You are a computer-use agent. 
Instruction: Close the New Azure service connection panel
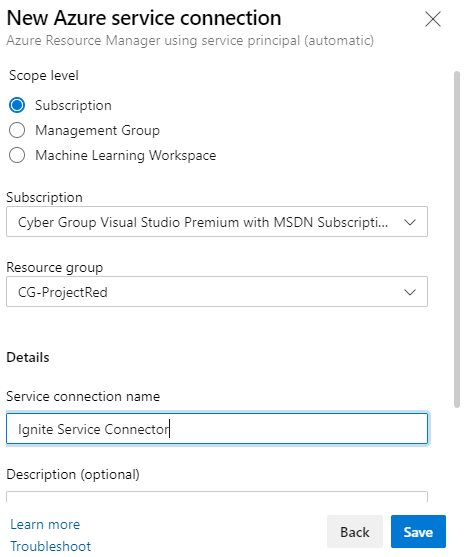tap(433, 19)
